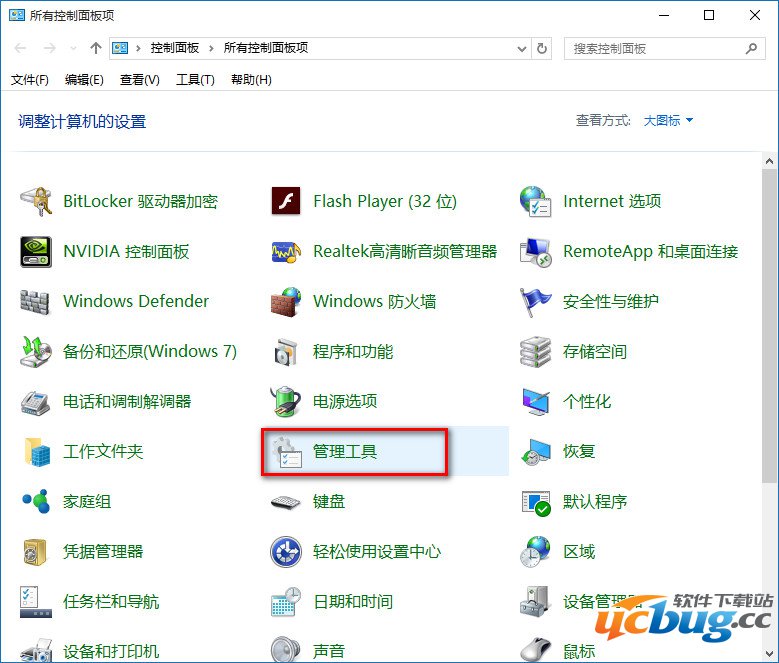Click into the 搜索控制面板 search field
Screen dimensions: 779x663
[x=655, y=48]
